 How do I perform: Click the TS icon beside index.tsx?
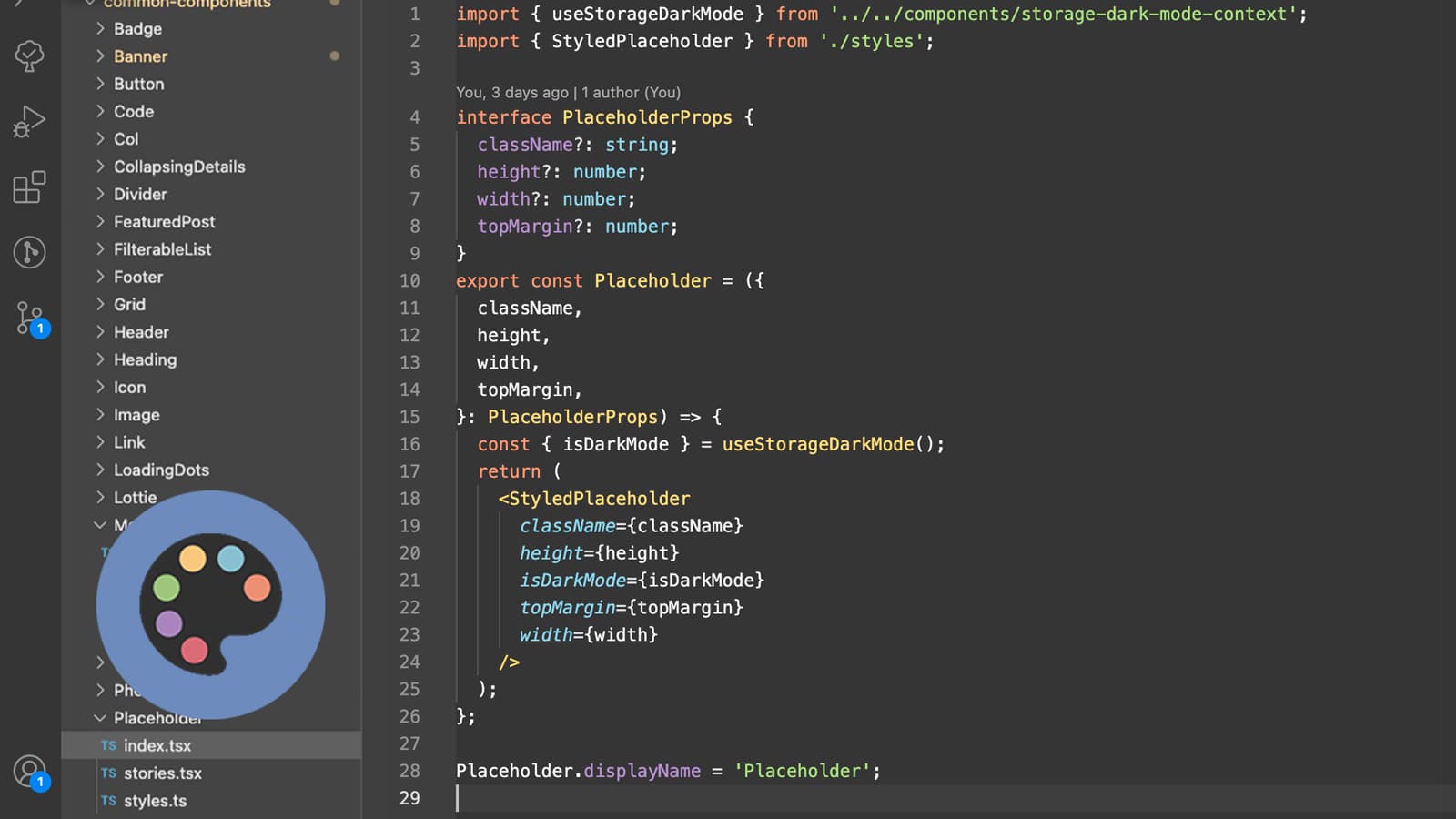[x=108, y=745]
